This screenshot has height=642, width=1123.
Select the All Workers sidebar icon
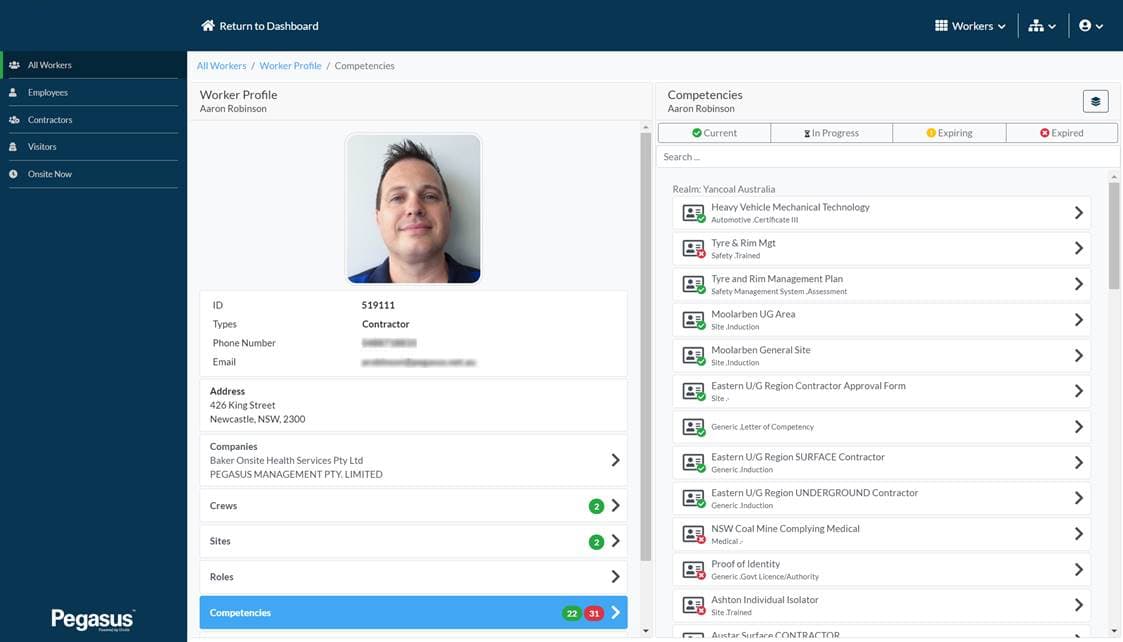14,64
